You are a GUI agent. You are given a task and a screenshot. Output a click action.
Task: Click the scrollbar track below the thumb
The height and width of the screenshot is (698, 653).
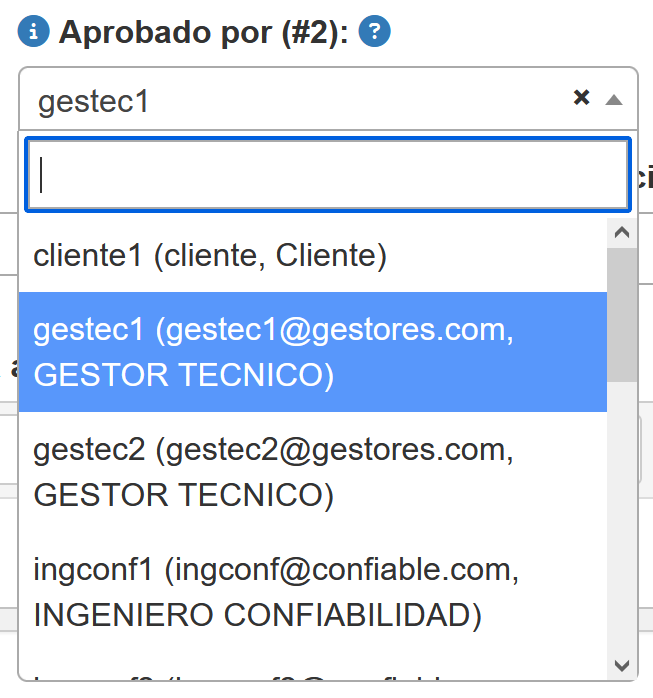coord(621,520)
